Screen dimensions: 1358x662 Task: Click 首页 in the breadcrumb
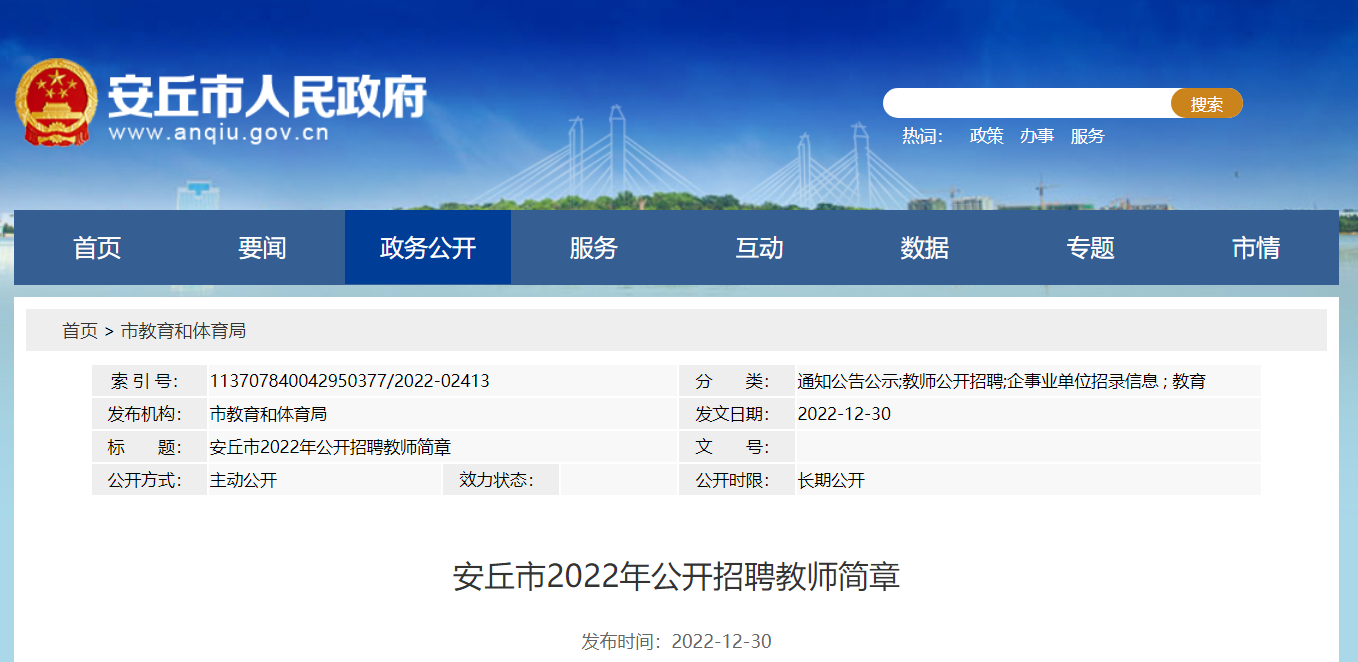coord(80,331)
